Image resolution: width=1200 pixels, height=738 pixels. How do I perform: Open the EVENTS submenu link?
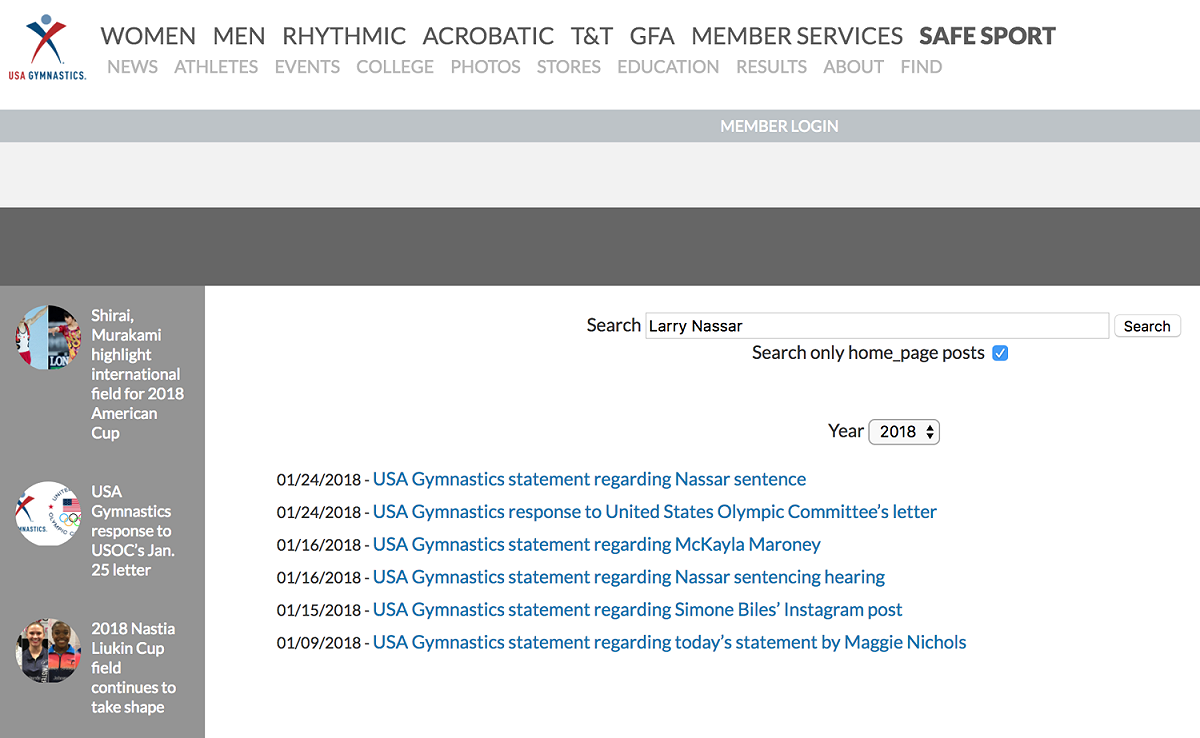[307, 67]
